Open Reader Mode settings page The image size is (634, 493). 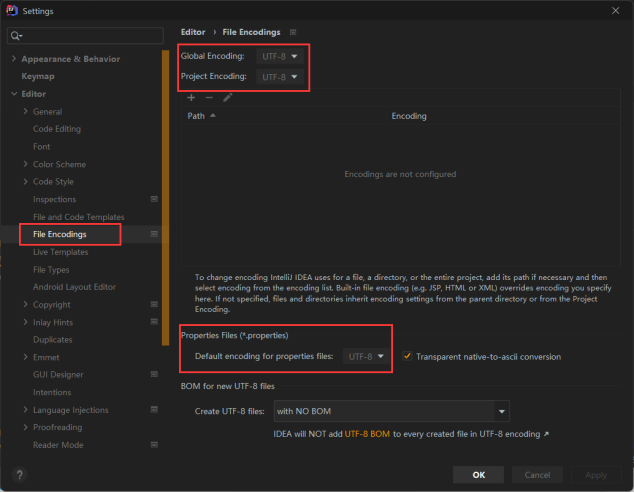(x=58, y=445)
